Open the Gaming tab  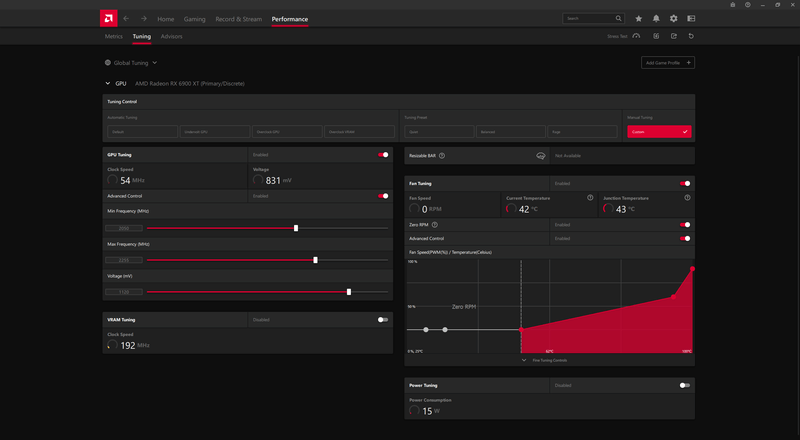tap(194, 19)
